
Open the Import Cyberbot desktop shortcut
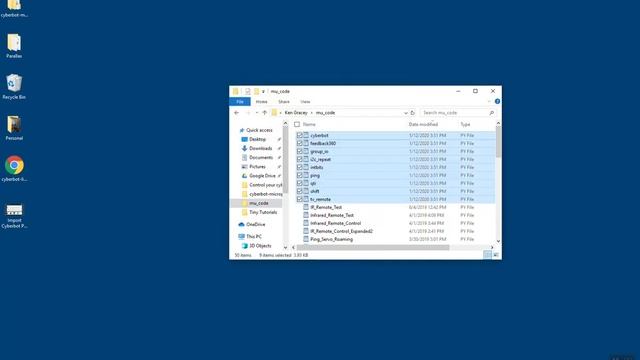(x=14, y=216)
